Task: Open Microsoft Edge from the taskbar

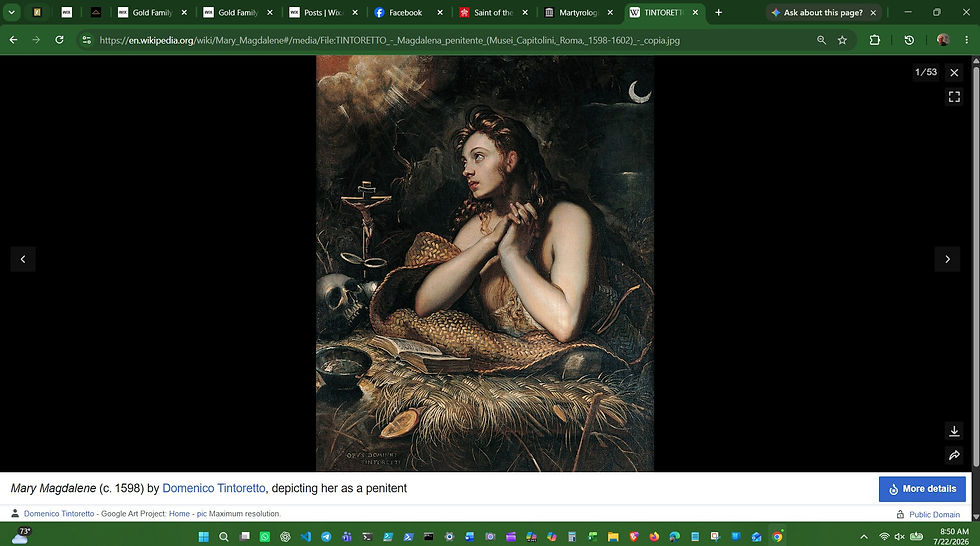Action: 674,537
